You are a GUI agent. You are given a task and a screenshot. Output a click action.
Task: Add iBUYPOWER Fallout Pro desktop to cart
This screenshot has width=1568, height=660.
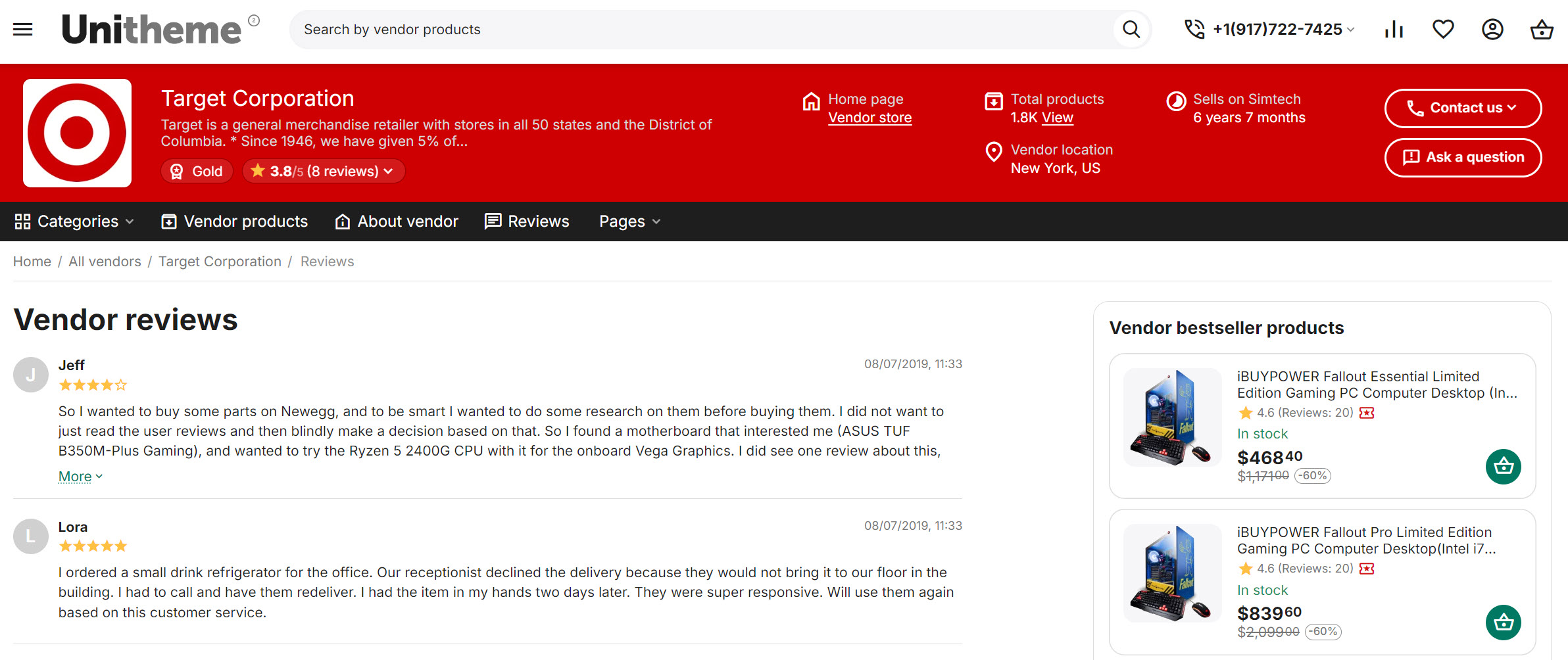pos(1504,622)
